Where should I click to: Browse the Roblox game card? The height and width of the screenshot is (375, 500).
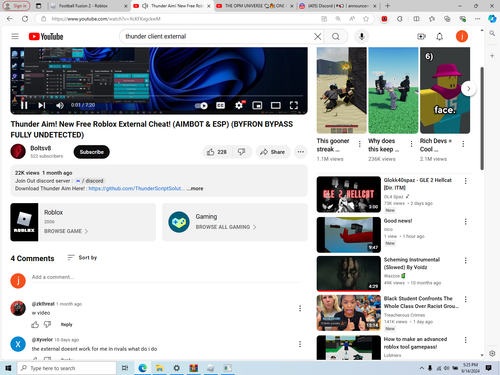(x=83, y=222)
